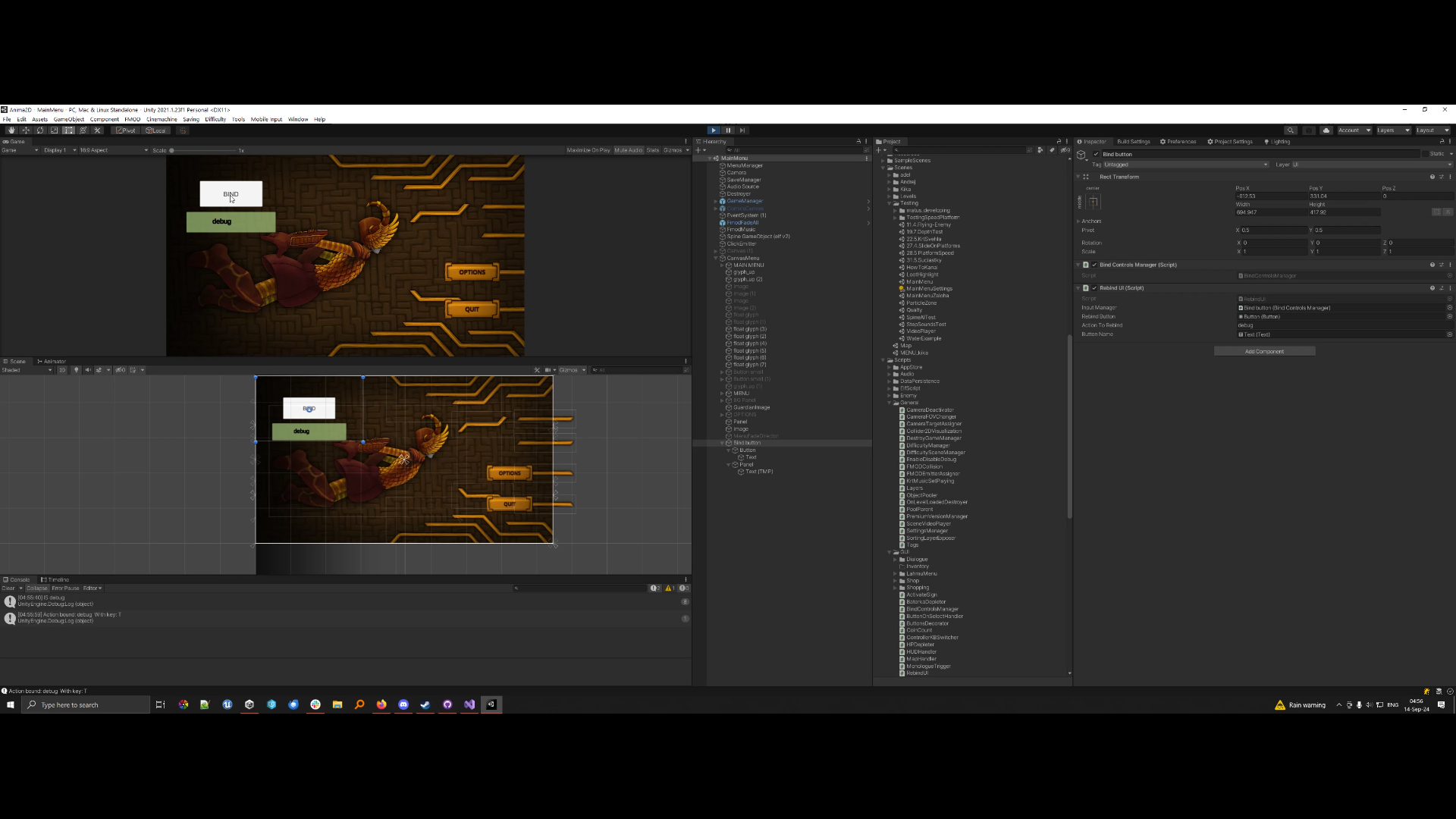Open the Display 1 dropdown
Image resolution: width=1456 pixels, height=819 pixels.
pyautogui.click(x=58, y=150)
